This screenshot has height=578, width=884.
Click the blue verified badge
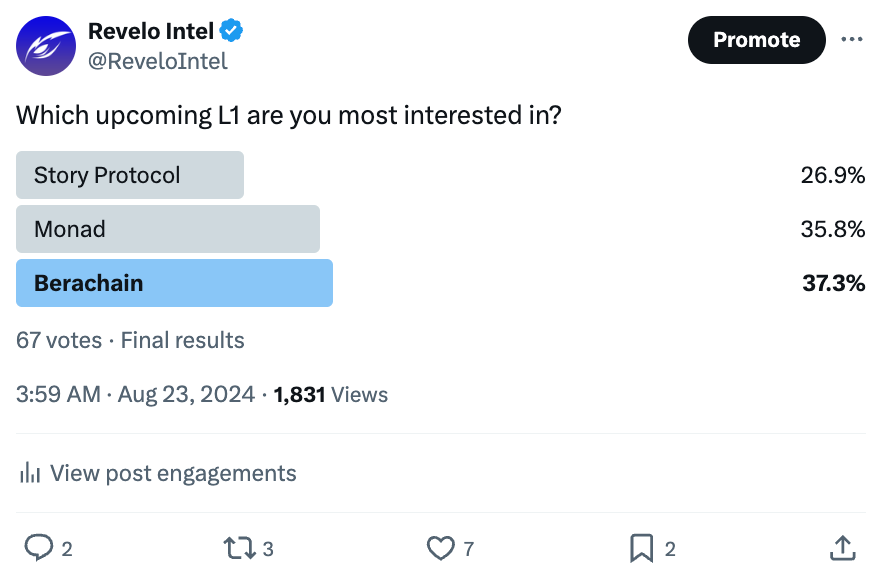click(x=231, y=30)
